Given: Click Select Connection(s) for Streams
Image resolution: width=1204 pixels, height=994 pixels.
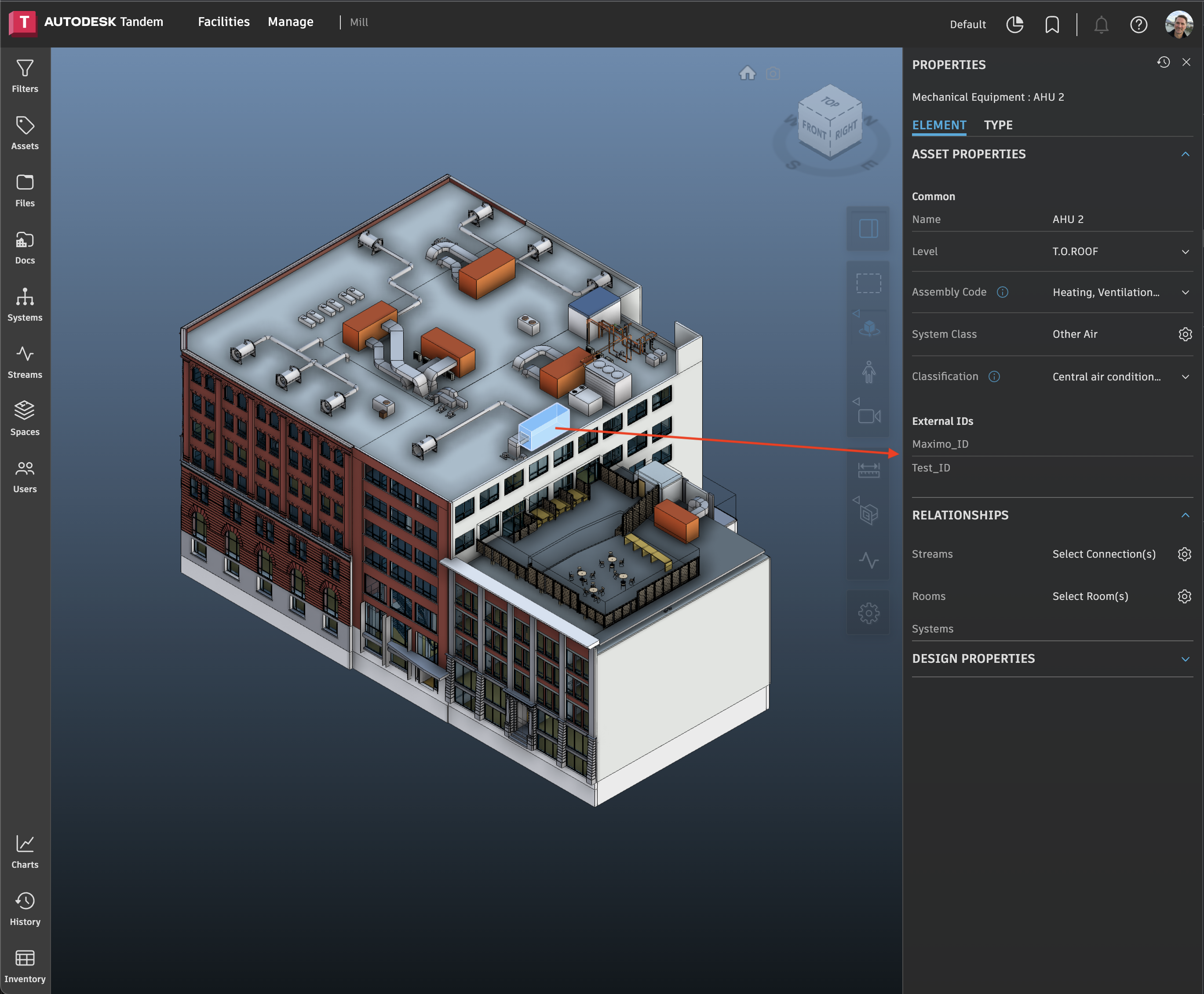Looking at the screenshot, I should click(1103, 554).
